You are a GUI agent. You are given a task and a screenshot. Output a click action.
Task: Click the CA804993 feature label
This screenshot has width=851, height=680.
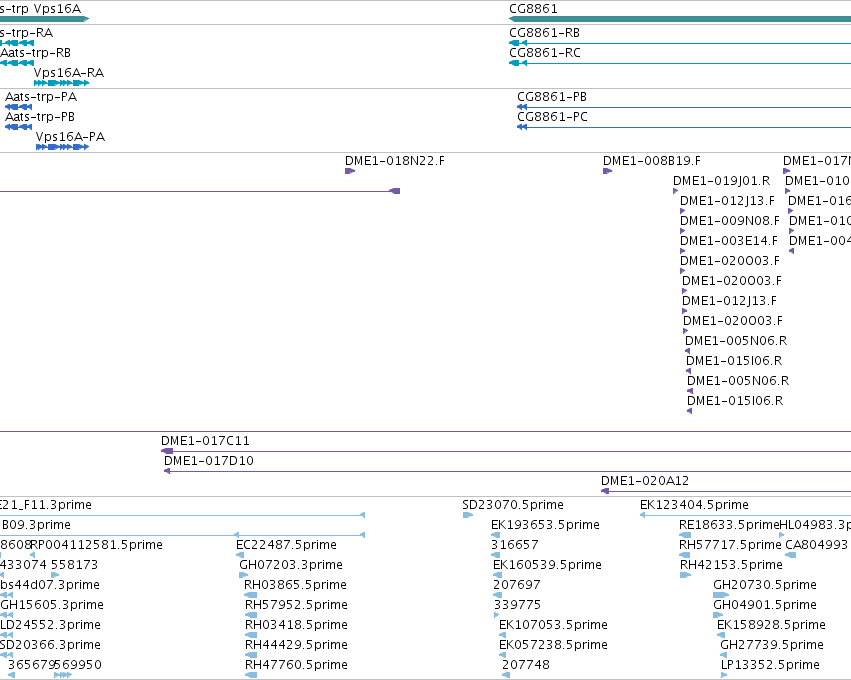(x=816, y=544)
